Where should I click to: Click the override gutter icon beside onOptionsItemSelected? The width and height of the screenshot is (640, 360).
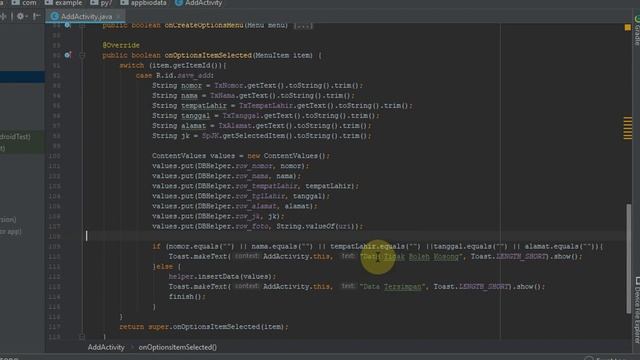(68, 55)
